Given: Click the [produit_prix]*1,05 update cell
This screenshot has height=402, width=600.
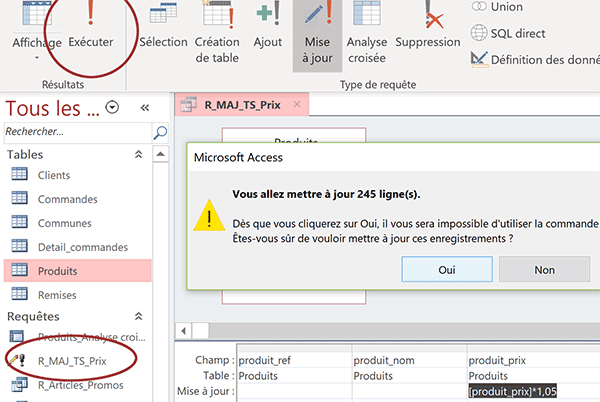Looking at the screenshot, I should click(512, 391).
